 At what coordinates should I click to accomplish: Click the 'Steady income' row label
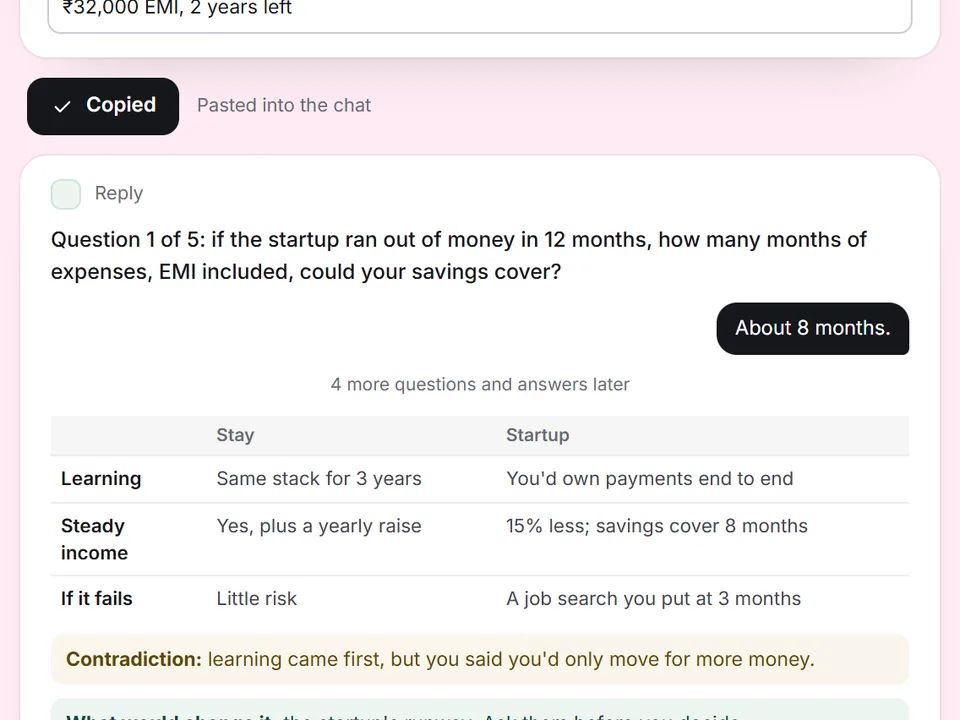[94, 539]
